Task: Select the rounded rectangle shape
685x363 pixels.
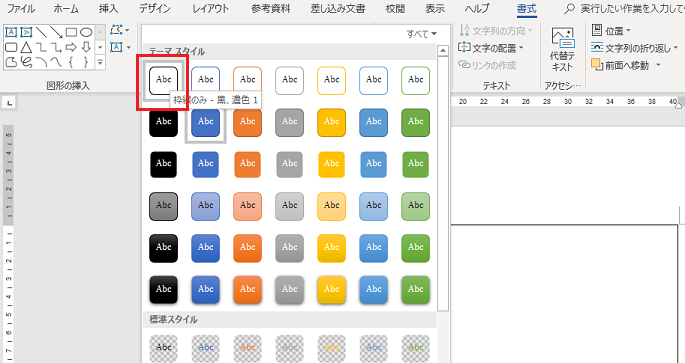Action: (x=11, y=47)
